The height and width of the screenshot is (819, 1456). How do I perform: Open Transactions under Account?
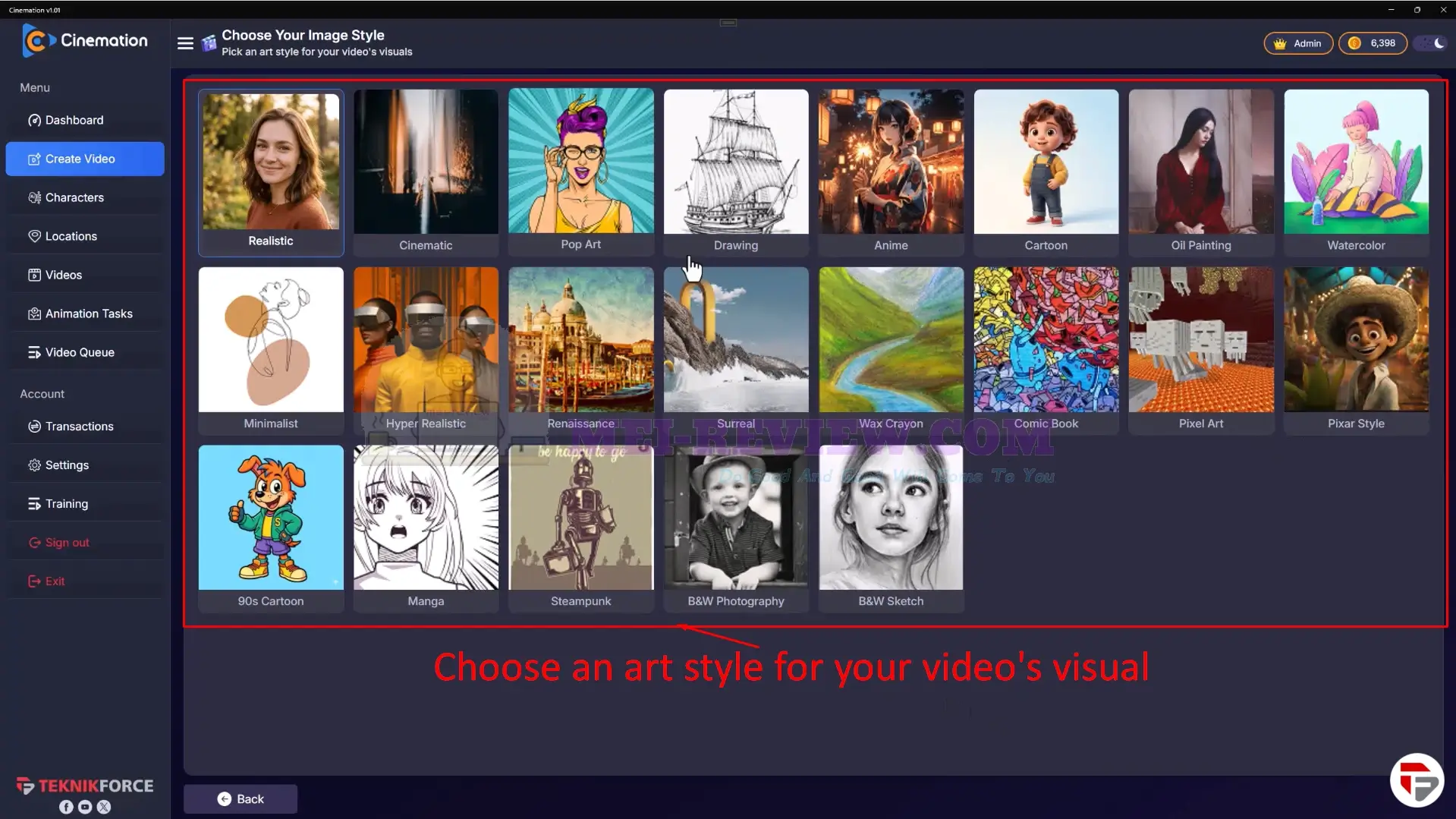(85, 427)
